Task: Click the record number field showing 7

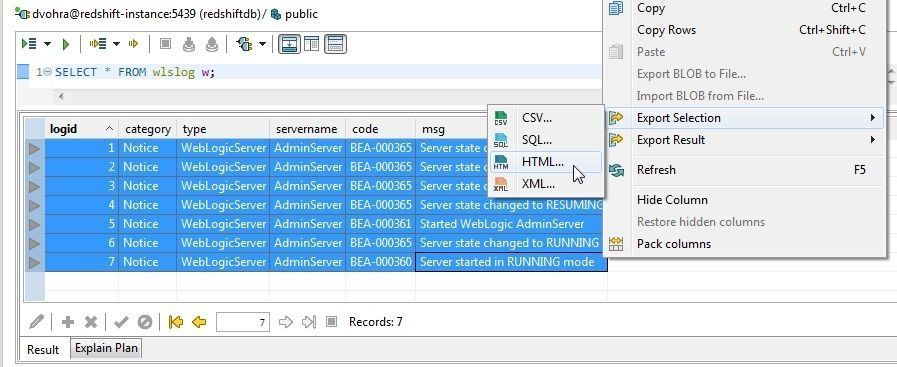Action: (x=243, y=322)
